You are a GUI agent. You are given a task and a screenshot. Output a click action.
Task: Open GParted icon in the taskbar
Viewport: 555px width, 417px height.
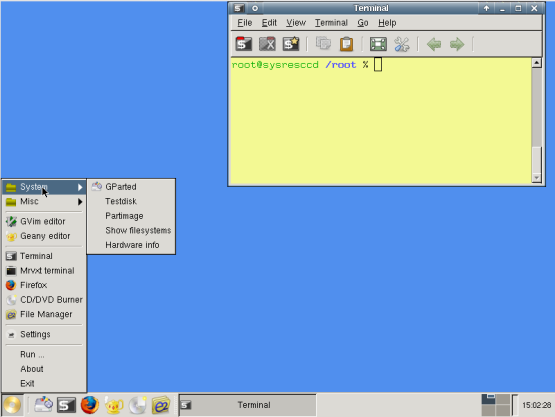pyautogui.click(x=43, y=405)
